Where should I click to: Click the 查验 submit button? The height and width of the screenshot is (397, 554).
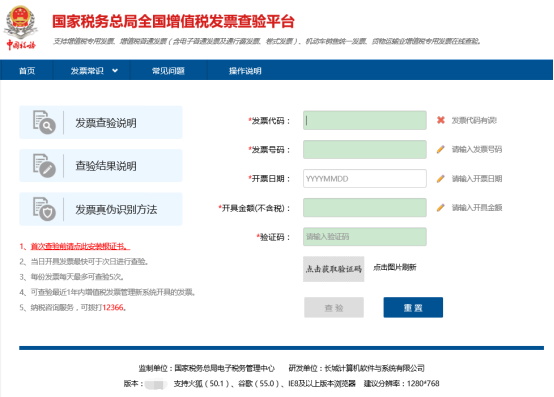pos(334,308)
